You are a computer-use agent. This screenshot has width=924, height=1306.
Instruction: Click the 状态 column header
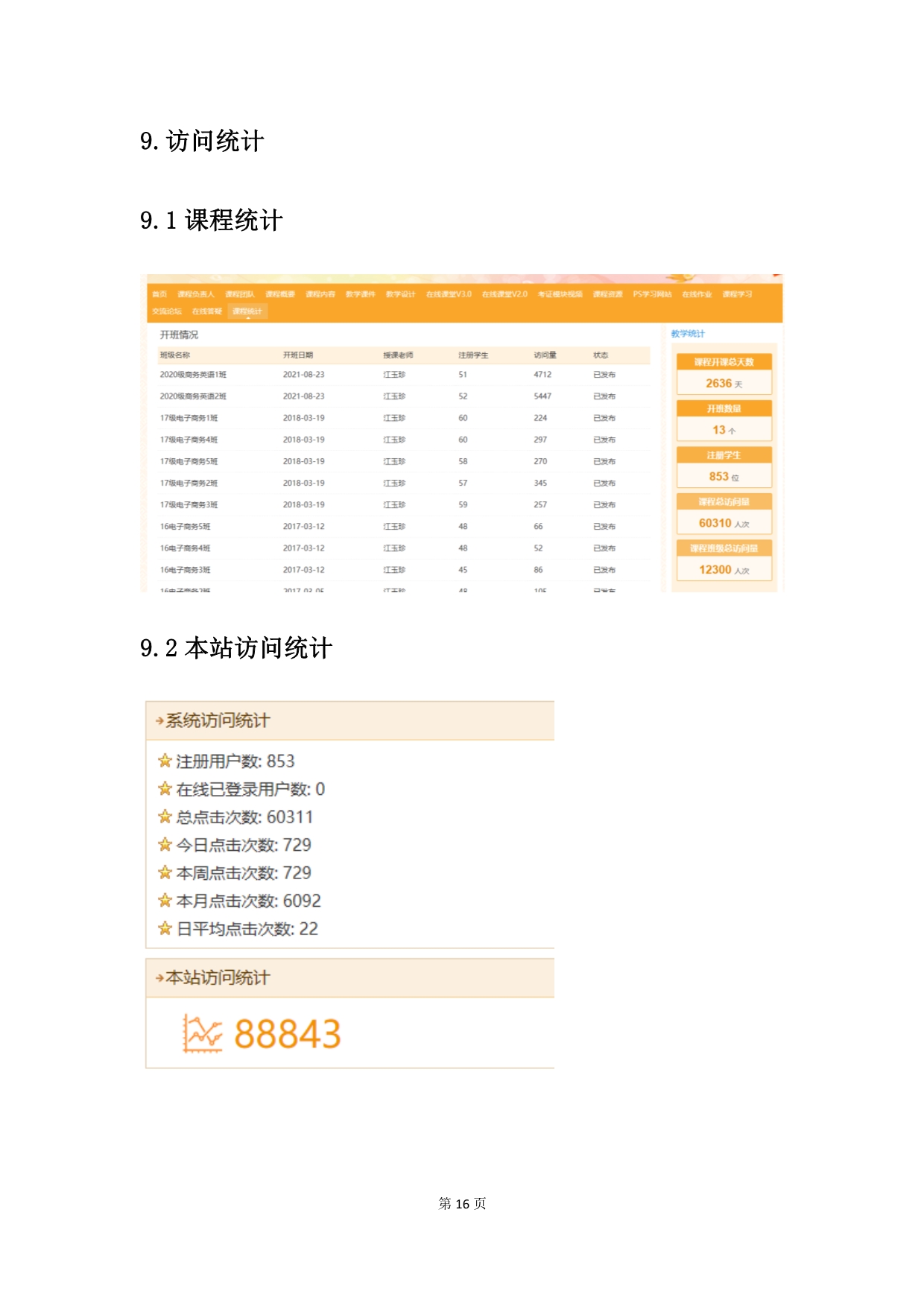pyautogui.click(x=601, y=355)
